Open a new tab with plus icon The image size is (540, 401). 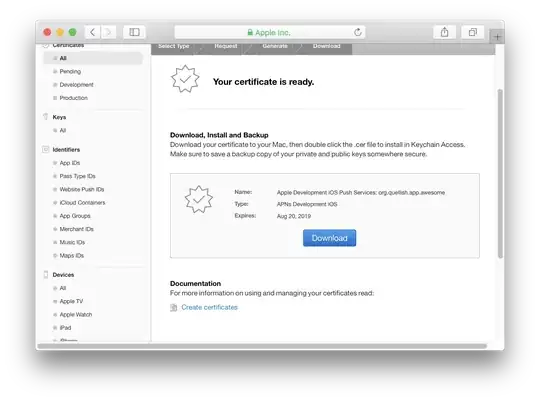point(497,37)
